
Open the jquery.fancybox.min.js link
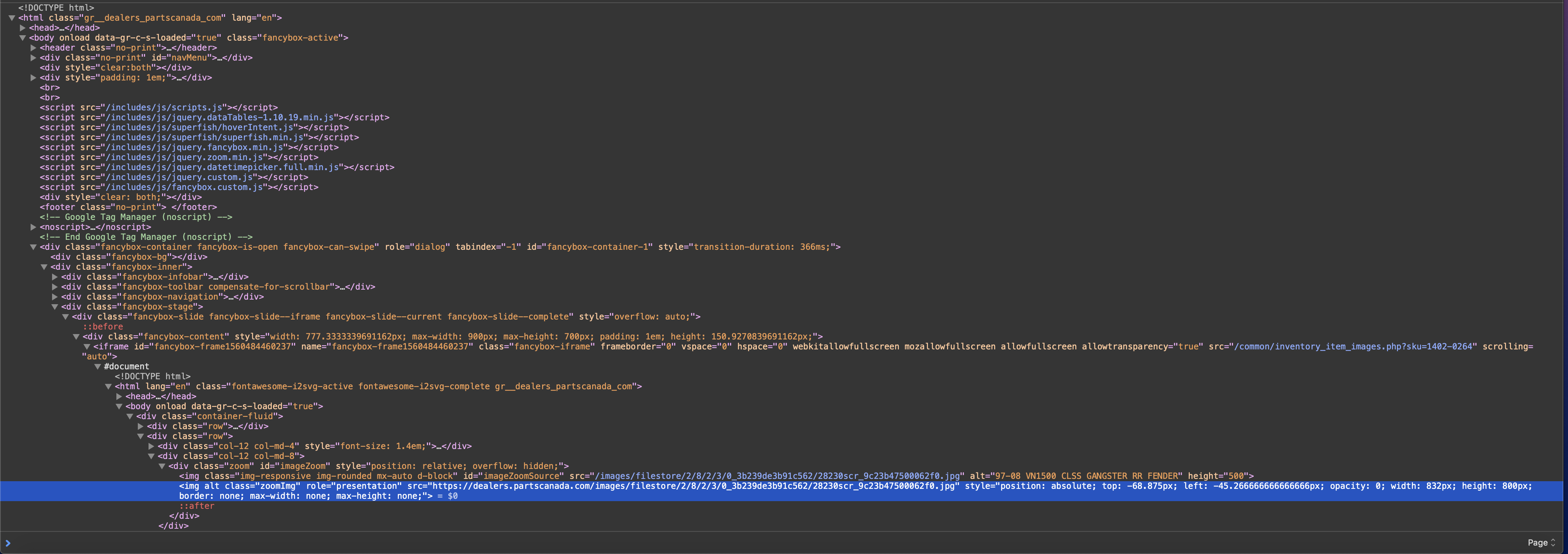pos(194,148)
